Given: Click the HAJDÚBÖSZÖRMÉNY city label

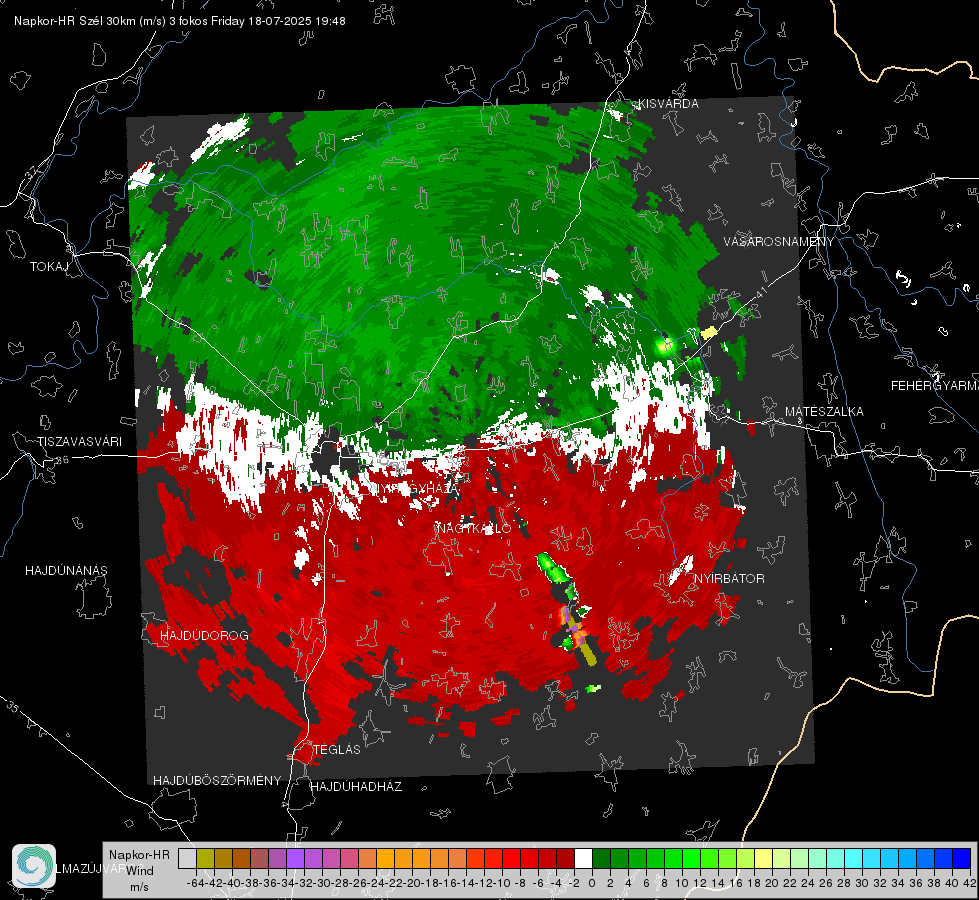Looking at the screenshot, I should point(217,781).
